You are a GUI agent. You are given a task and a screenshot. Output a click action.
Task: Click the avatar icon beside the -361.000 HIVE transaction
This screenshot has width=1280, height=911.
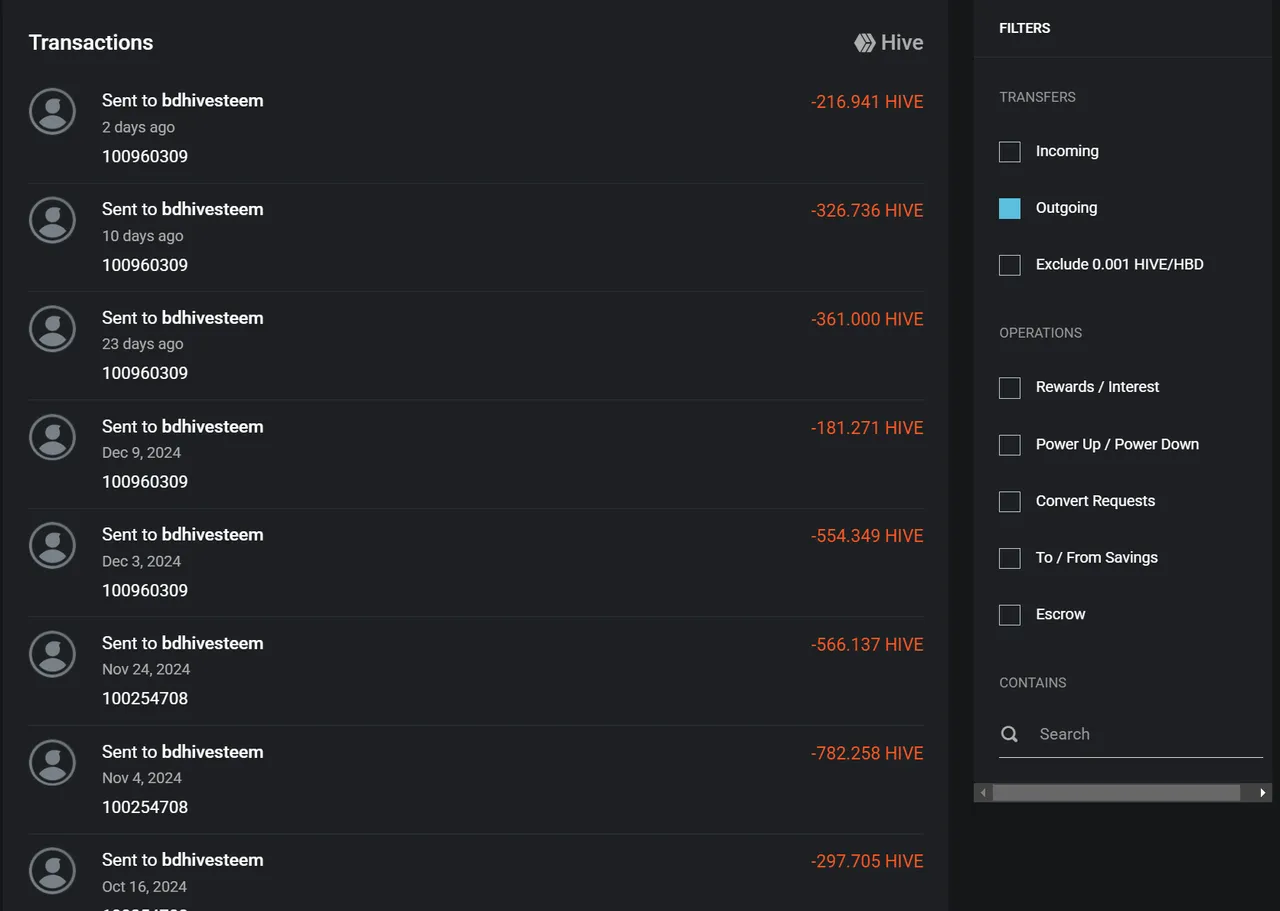coord(52,328)
